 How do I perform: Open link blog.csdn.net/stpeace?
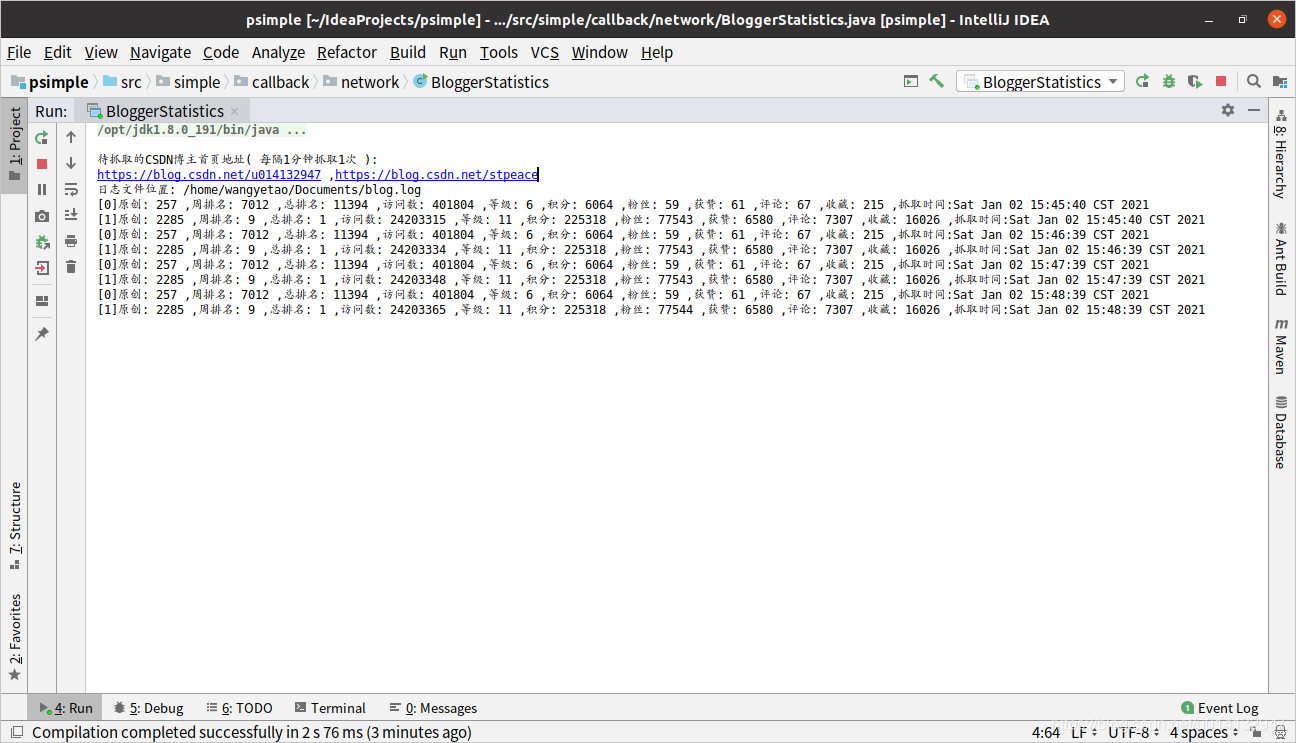pos(436,174)
